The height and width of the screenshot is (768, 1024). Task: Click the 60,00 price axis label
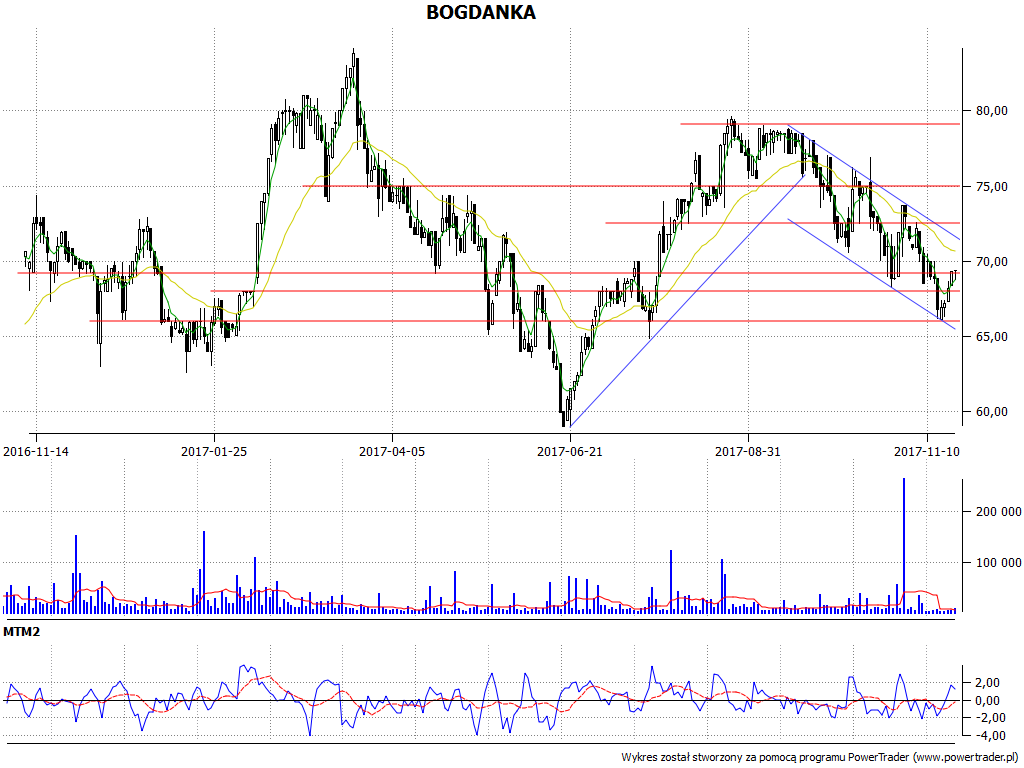(x=991, y=412)
